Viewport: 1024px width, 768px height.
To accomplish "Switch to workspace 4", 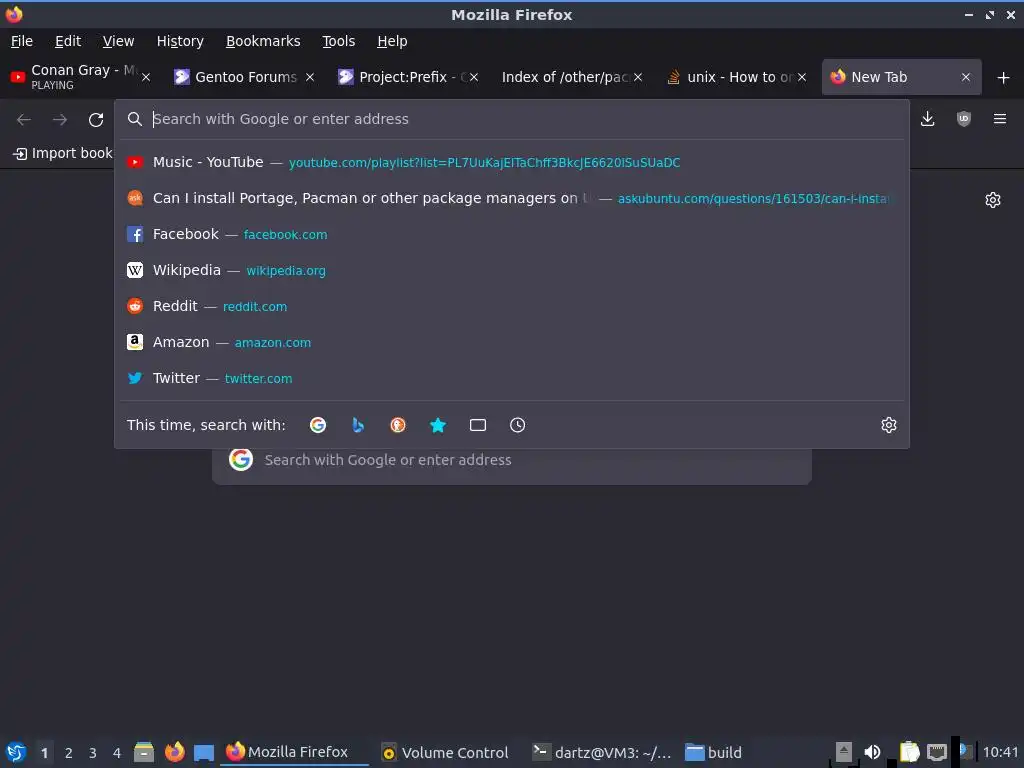I will (x=117, y=753).
